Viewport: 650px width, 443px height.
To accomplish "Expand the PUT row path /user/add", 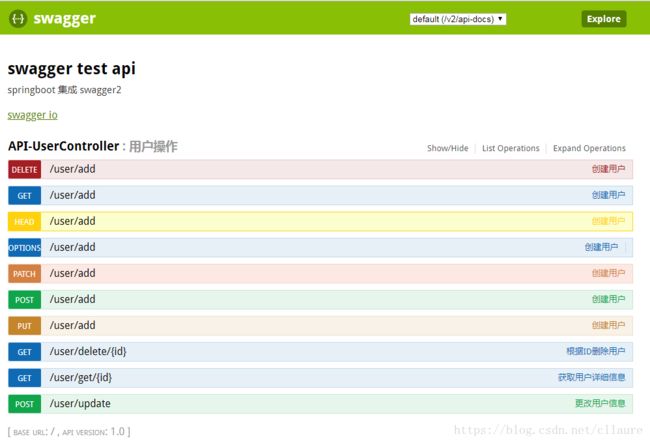I will [x=73, y=325].
